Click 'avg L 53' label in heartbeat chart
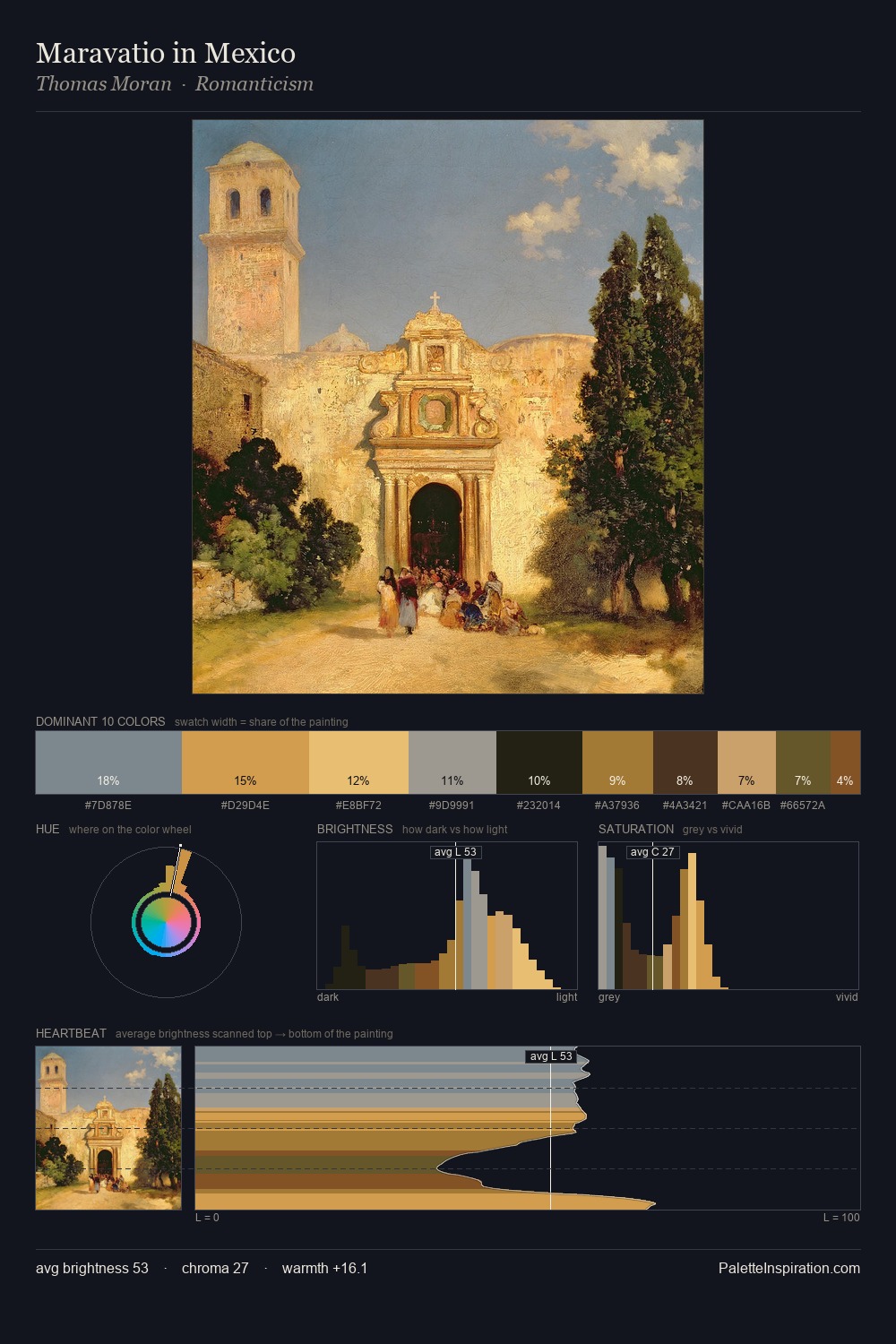The width and height of the screenshot is (896, 1344). tap(550, 1056)
